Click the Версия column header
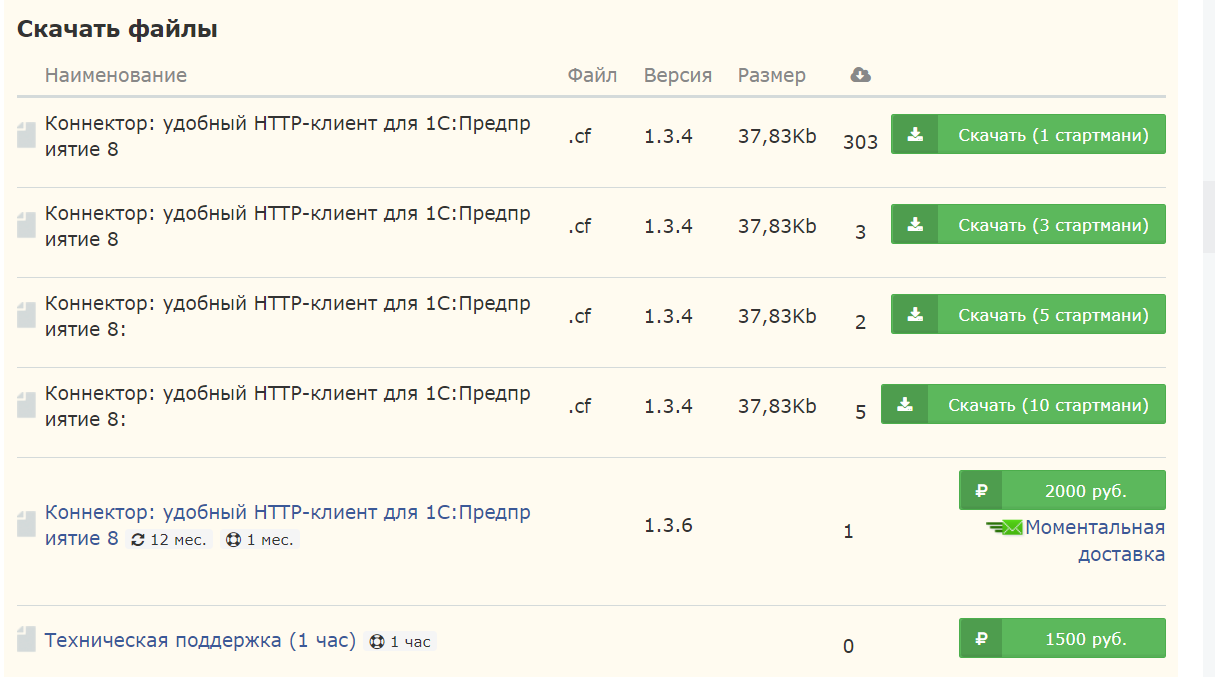 pos(678,75)
